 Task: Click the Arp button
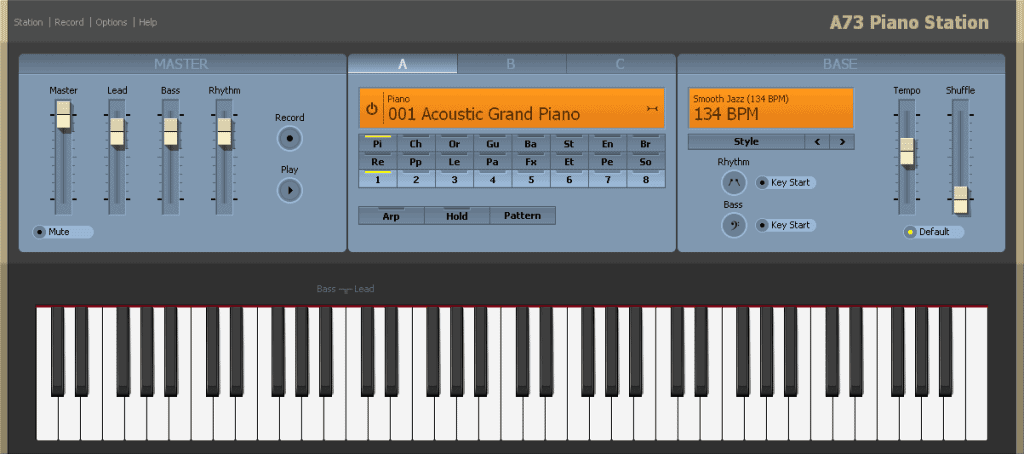pyautogui.click(x=391, y=215)
